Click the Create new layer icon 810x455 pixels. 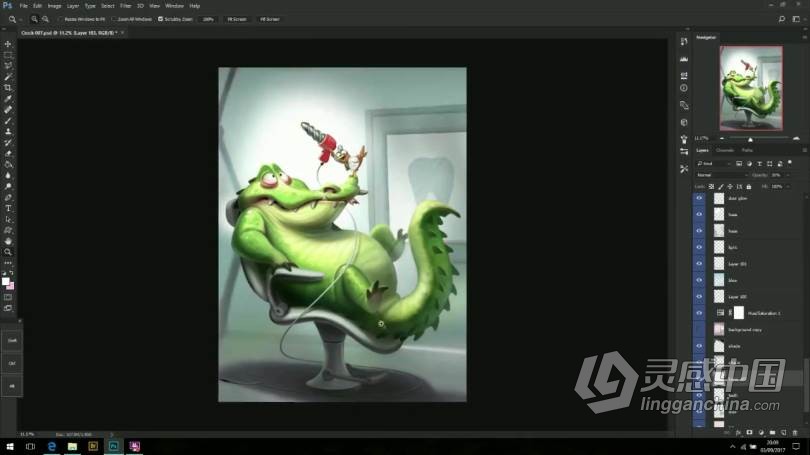pos(784,432)
